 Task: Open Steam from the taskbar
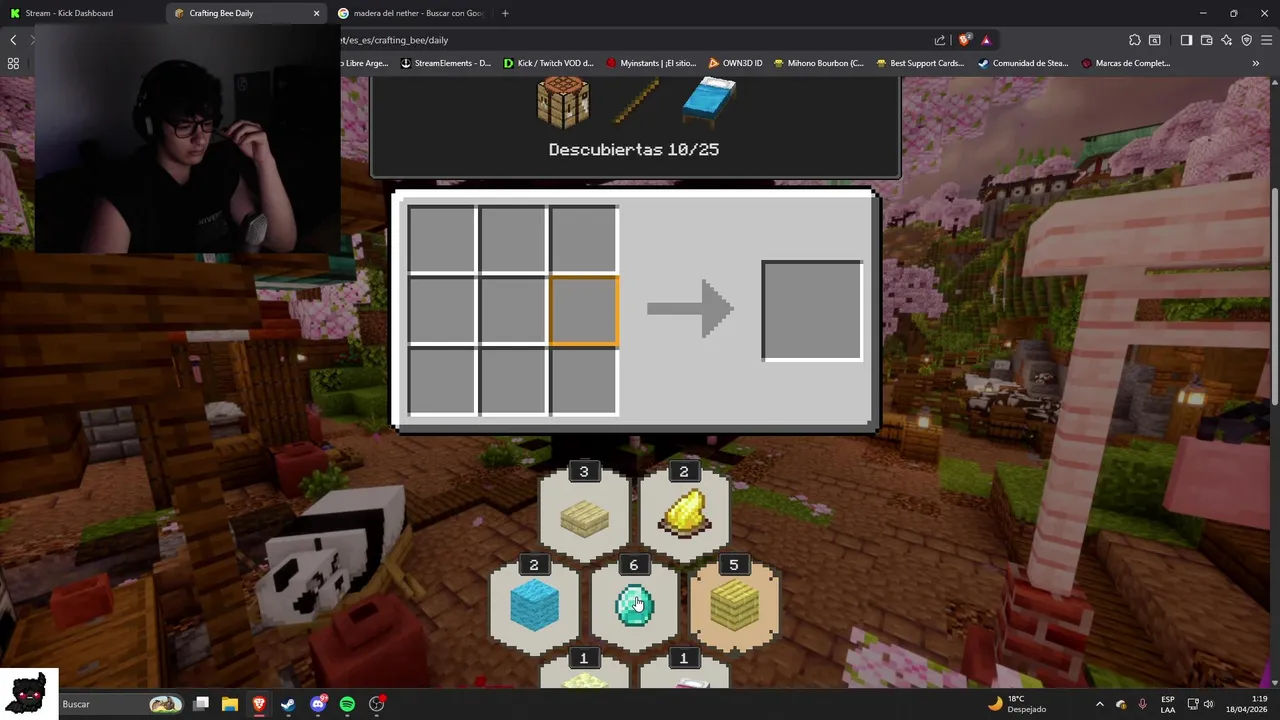pyautogui.click(x=288, y=704)
